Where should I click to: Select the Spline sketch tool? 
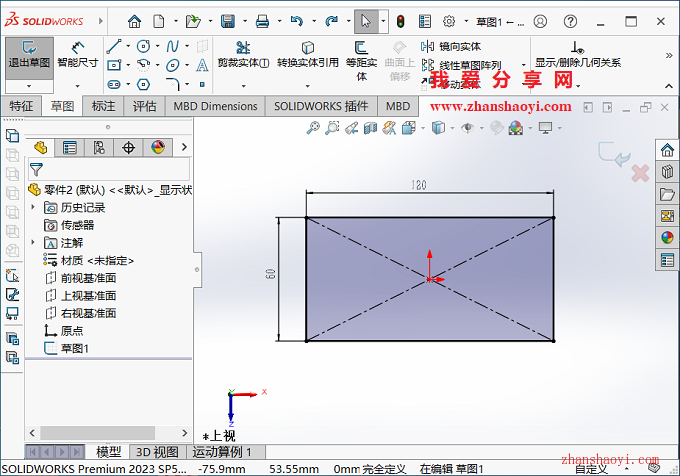(x=173, y=46)
